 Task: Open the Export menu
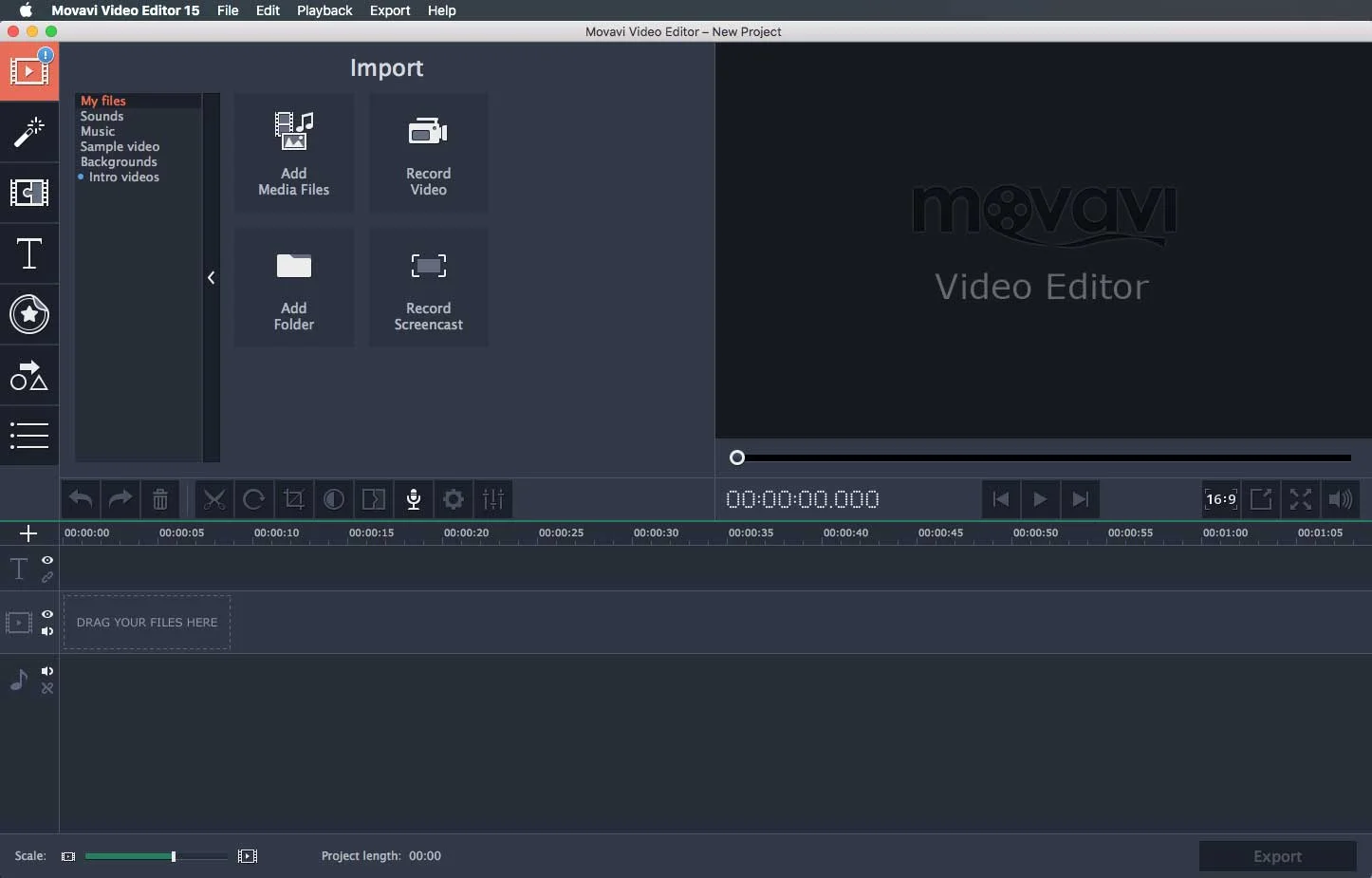(x=390, y=10)
